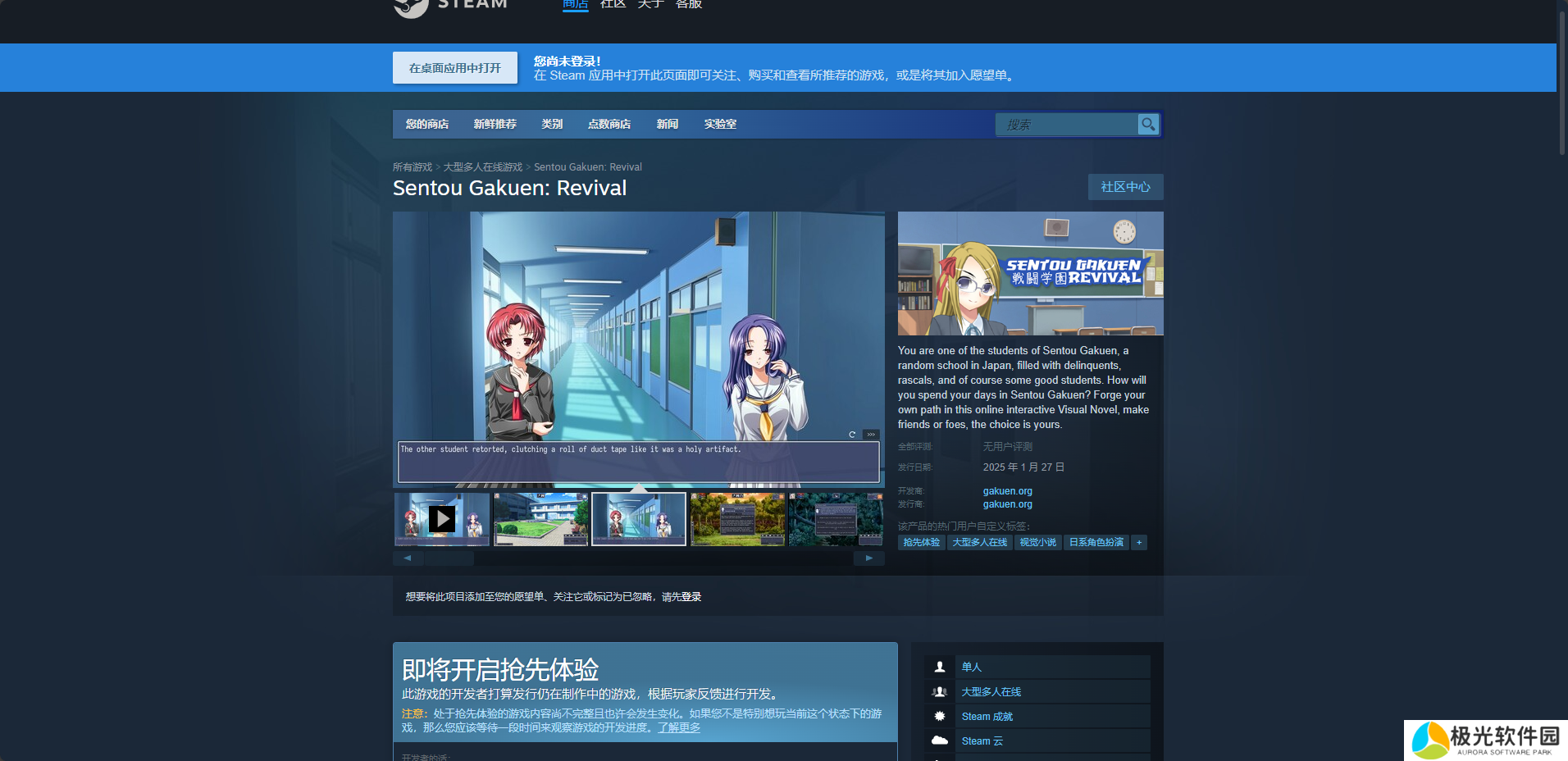This screenshot has height=761, width=1568.
Task: Expand more tags with plus button
Action: (1138, 542)
